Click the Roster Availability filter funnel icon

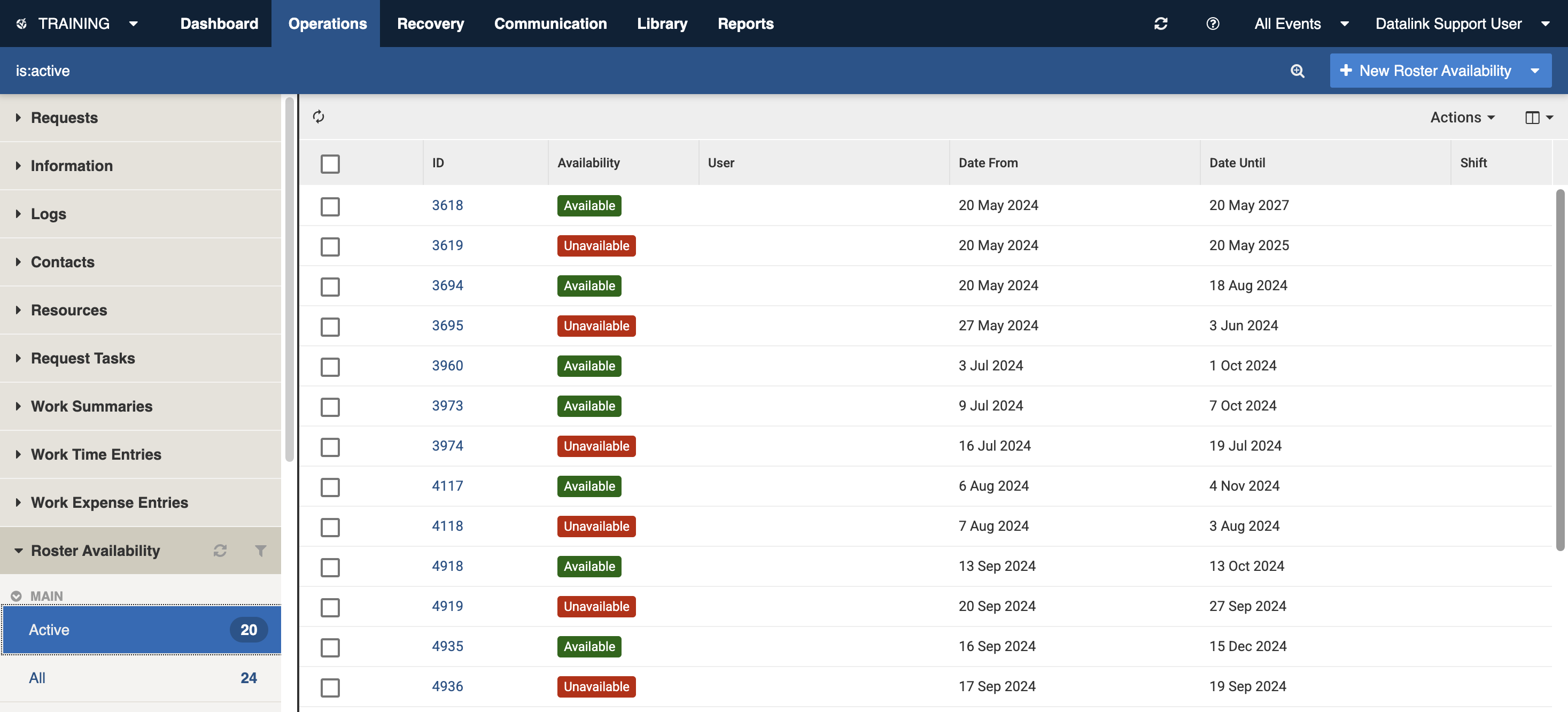pos(260,551)
